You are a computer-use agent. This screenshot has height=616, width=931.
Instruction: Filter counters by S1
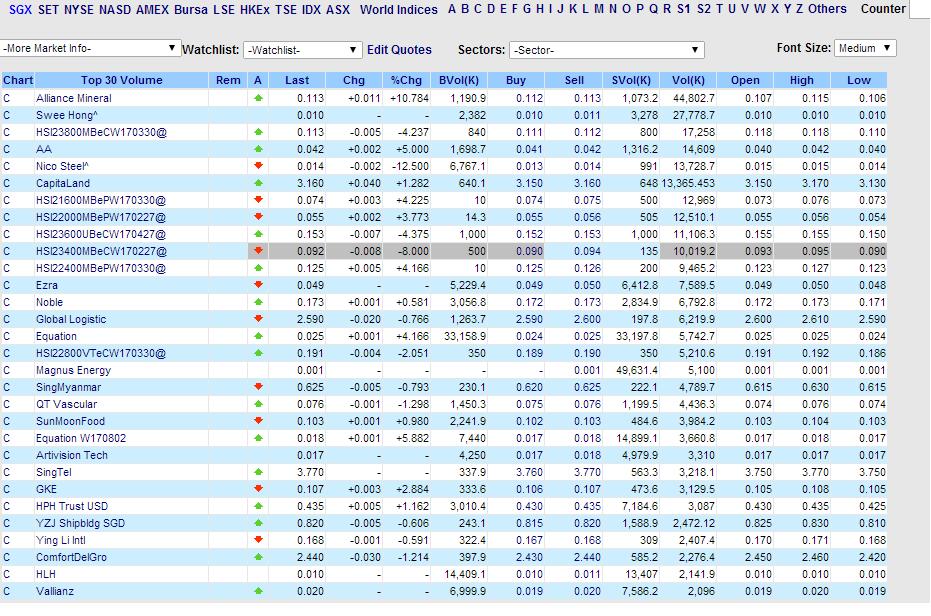684,9
